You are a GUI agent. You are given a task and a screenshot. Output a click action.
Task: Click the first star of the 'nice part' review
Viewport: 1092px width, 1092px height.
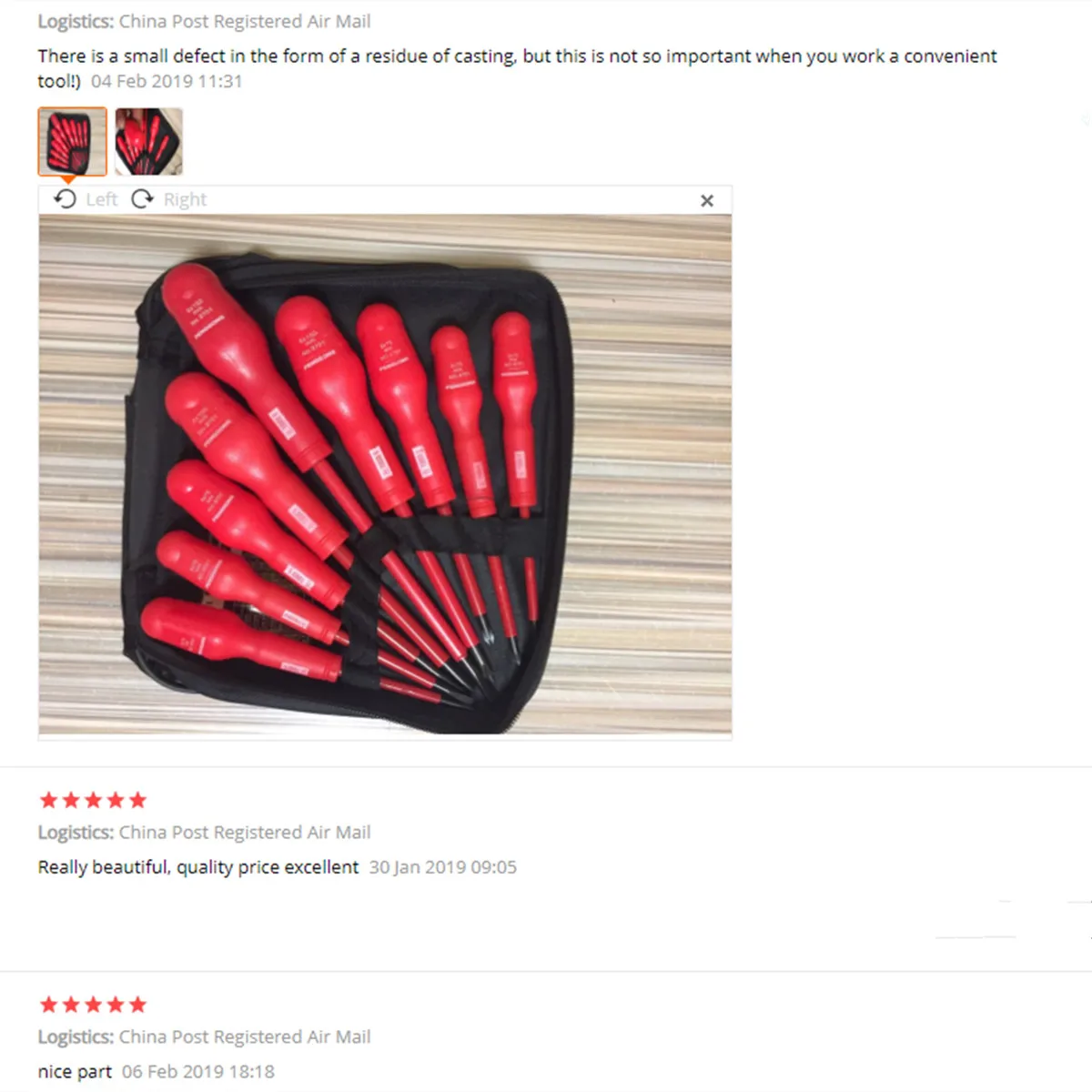[49, 1005]
